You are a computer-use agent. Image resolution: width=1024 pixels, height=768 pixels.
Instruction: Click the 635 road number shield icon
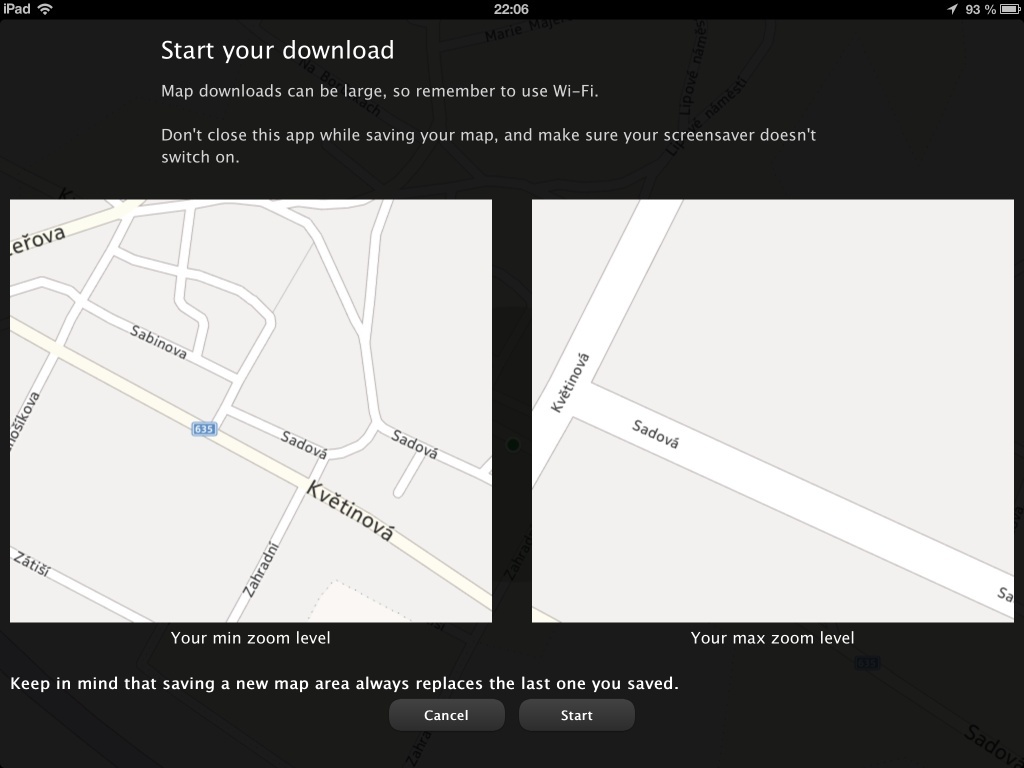pos(203,428)
